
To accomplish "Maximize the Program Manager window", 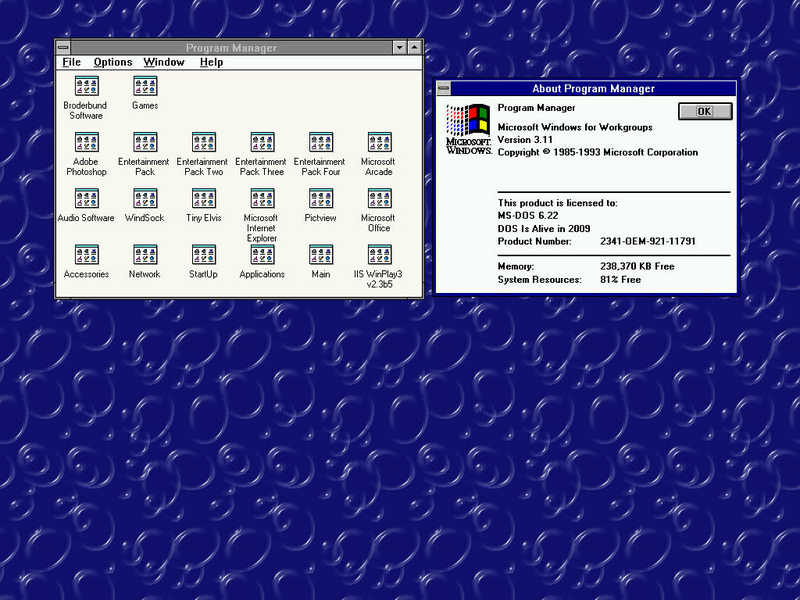I will tap(415, 47).
